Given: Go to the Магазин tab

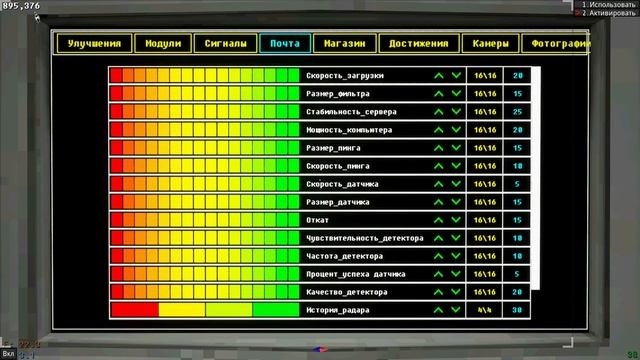Looking at the screenshot, I should click(344, 44).
